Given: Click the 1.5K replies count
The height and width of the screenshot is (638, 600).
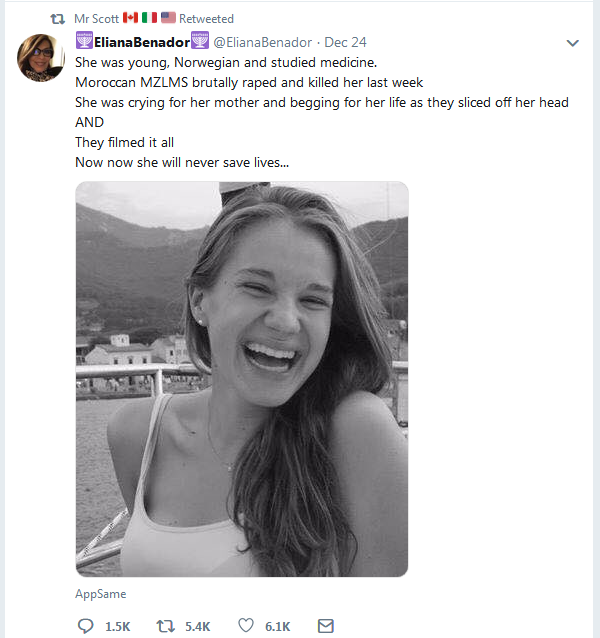Looking at the screenshot, I should (x=117, y=626).
